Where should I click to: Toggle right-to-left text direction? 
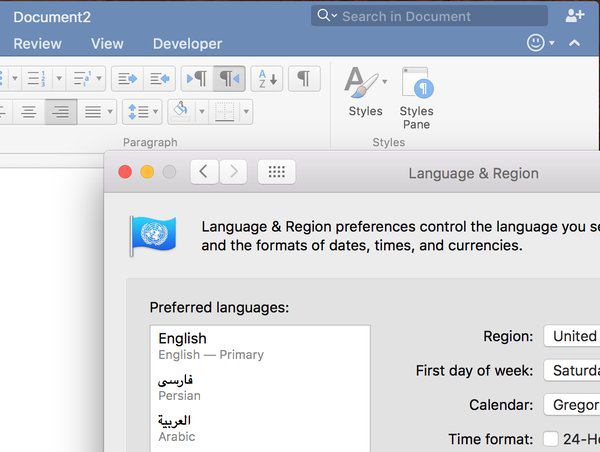pyautogui.click(x=229, y=78)
